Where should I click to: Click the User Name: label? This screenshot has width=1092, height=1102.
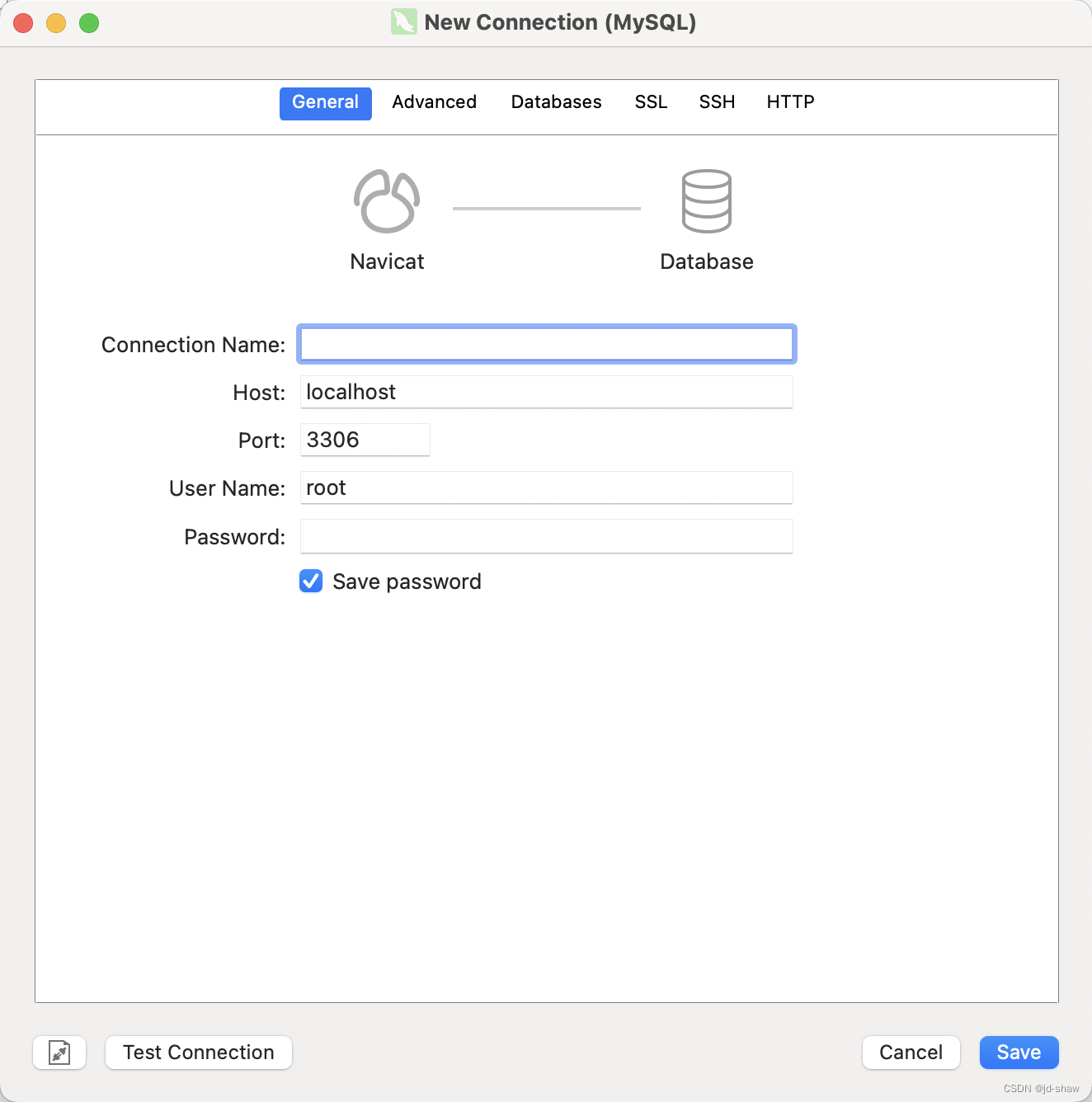click(227, 488)
